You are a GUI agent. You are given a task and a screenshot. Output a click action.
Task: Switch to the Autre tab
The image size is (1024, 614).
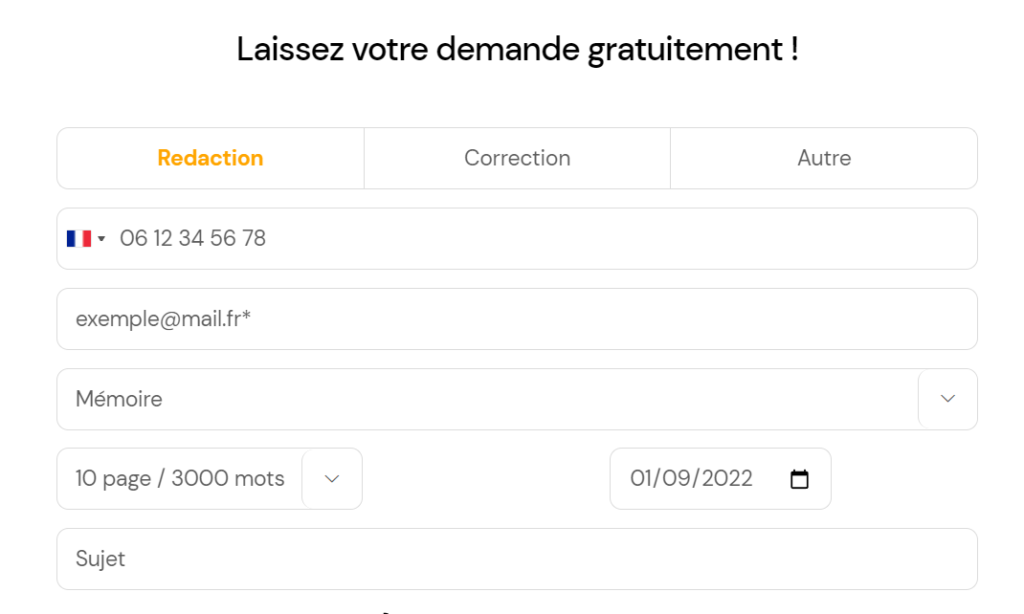click(823, 157)
